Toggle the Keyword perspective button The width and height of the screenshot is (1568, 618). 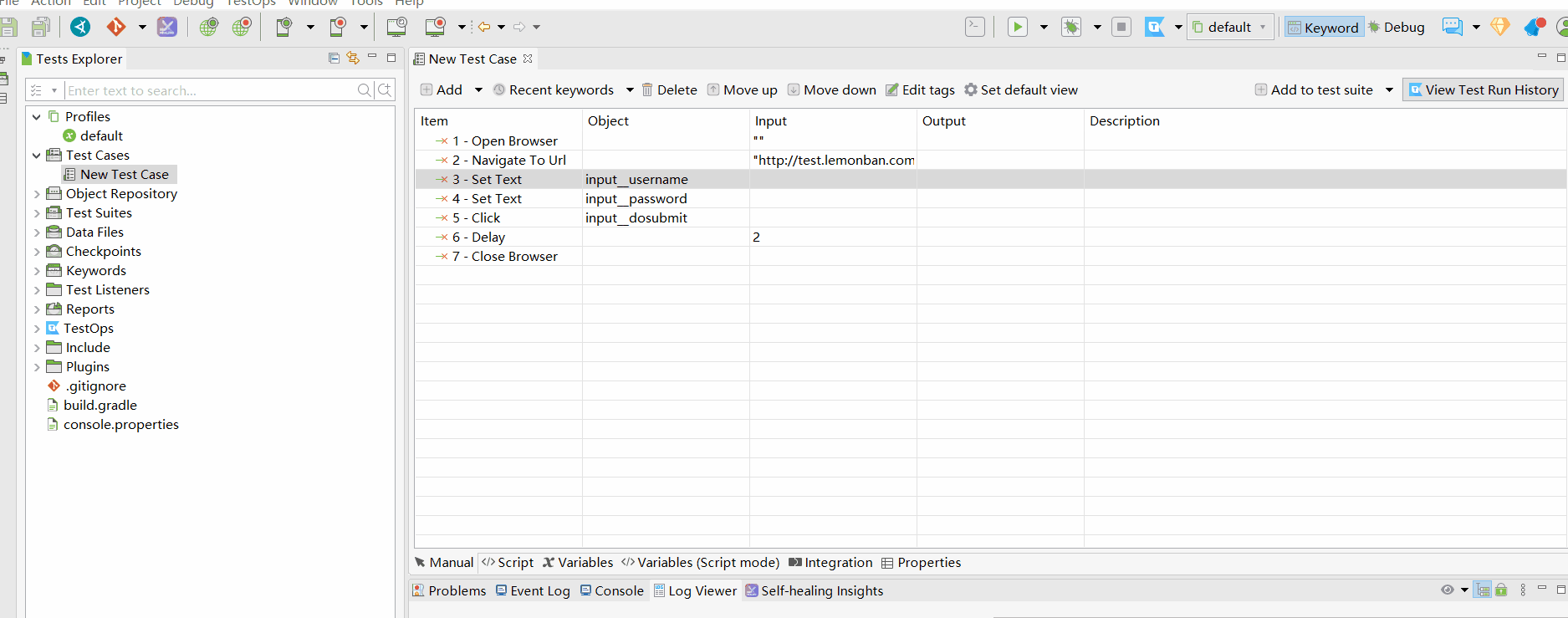pyautogui.click(x=1323, y=28)
